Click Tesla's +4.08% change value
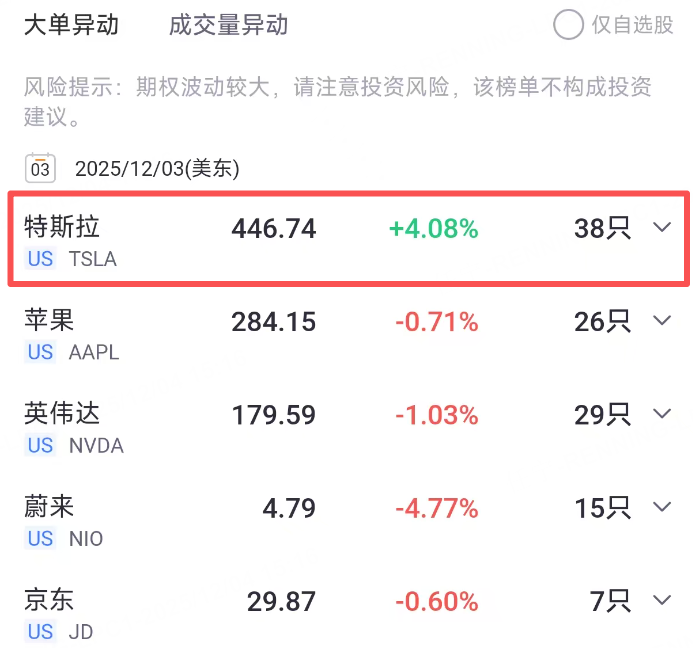The image size is (693, 648). (433, 229)
